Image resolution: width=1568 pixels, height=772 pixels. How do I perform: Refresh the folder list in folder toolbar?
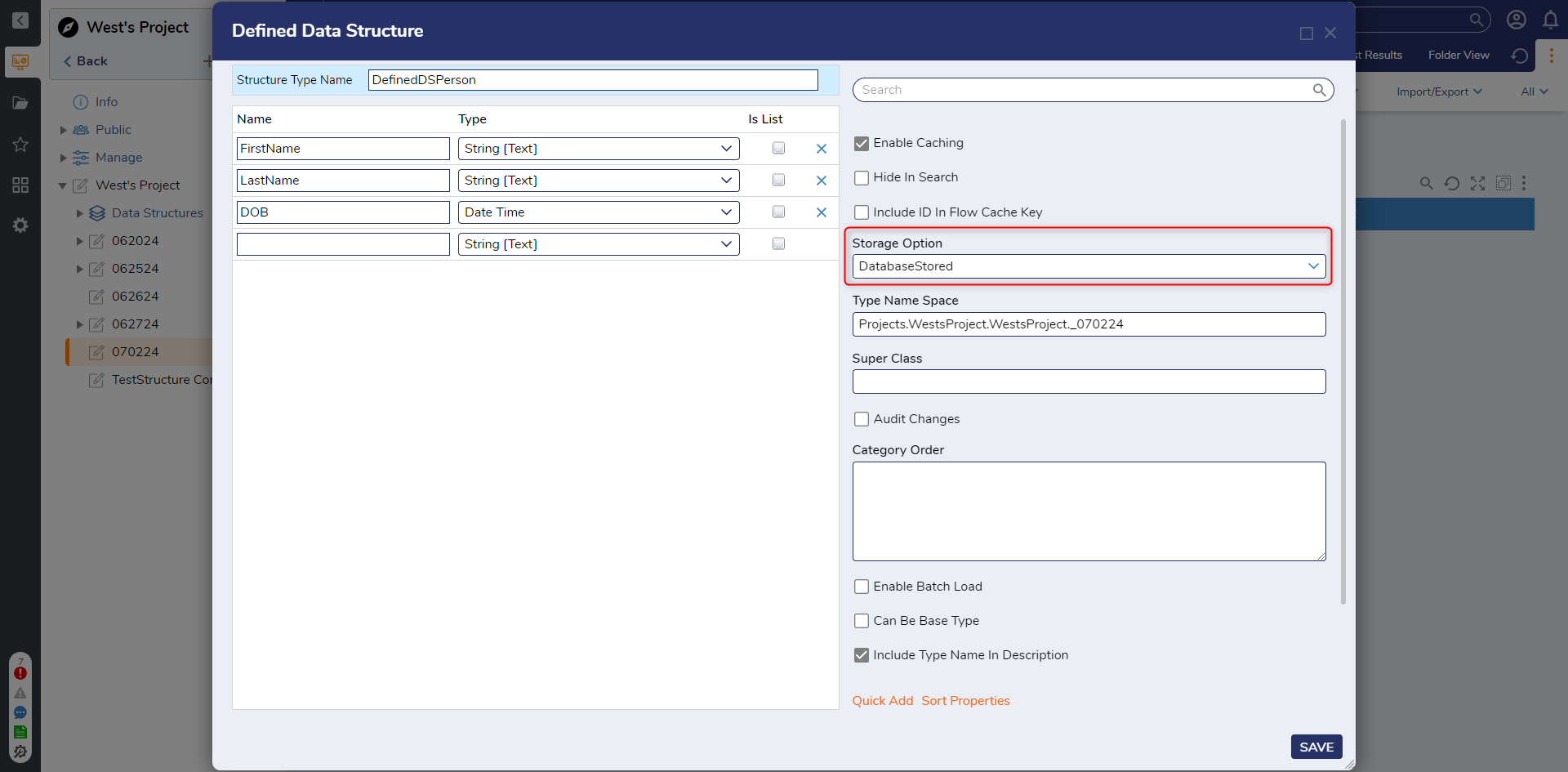click(x=1451, y=183)
